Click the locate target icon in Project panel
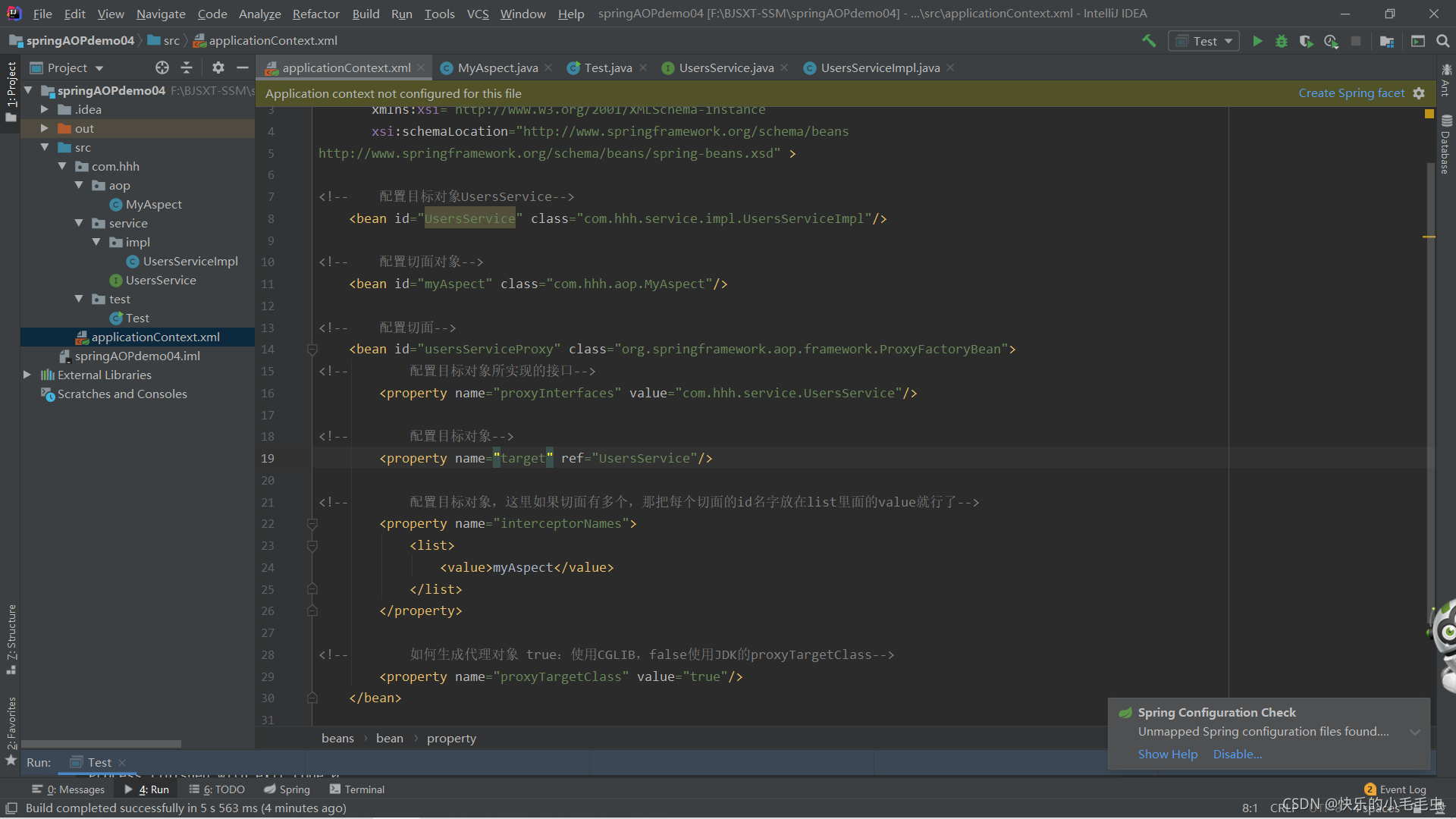Image resolution: width=1456 pixels, height=819 pixels. (x=162, y=67)
